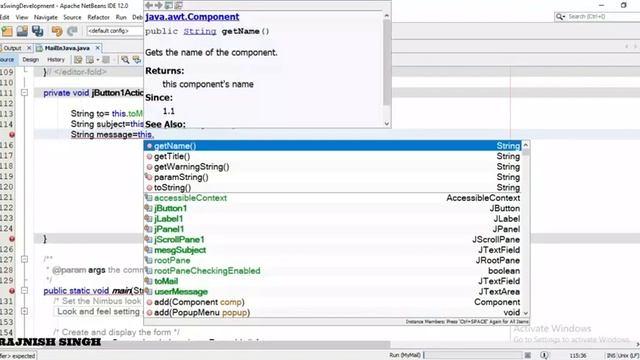Screen dimensions: 640x360
Task: Open the default config combo box
Action: [115, 31]
